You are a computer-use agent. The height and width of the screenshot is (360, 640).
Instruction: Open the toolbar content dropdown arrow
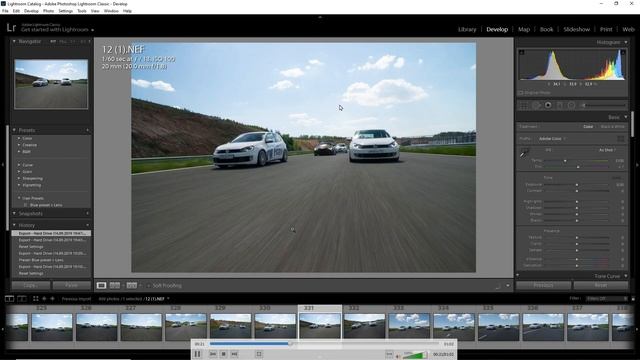click(x=508, y=286)
